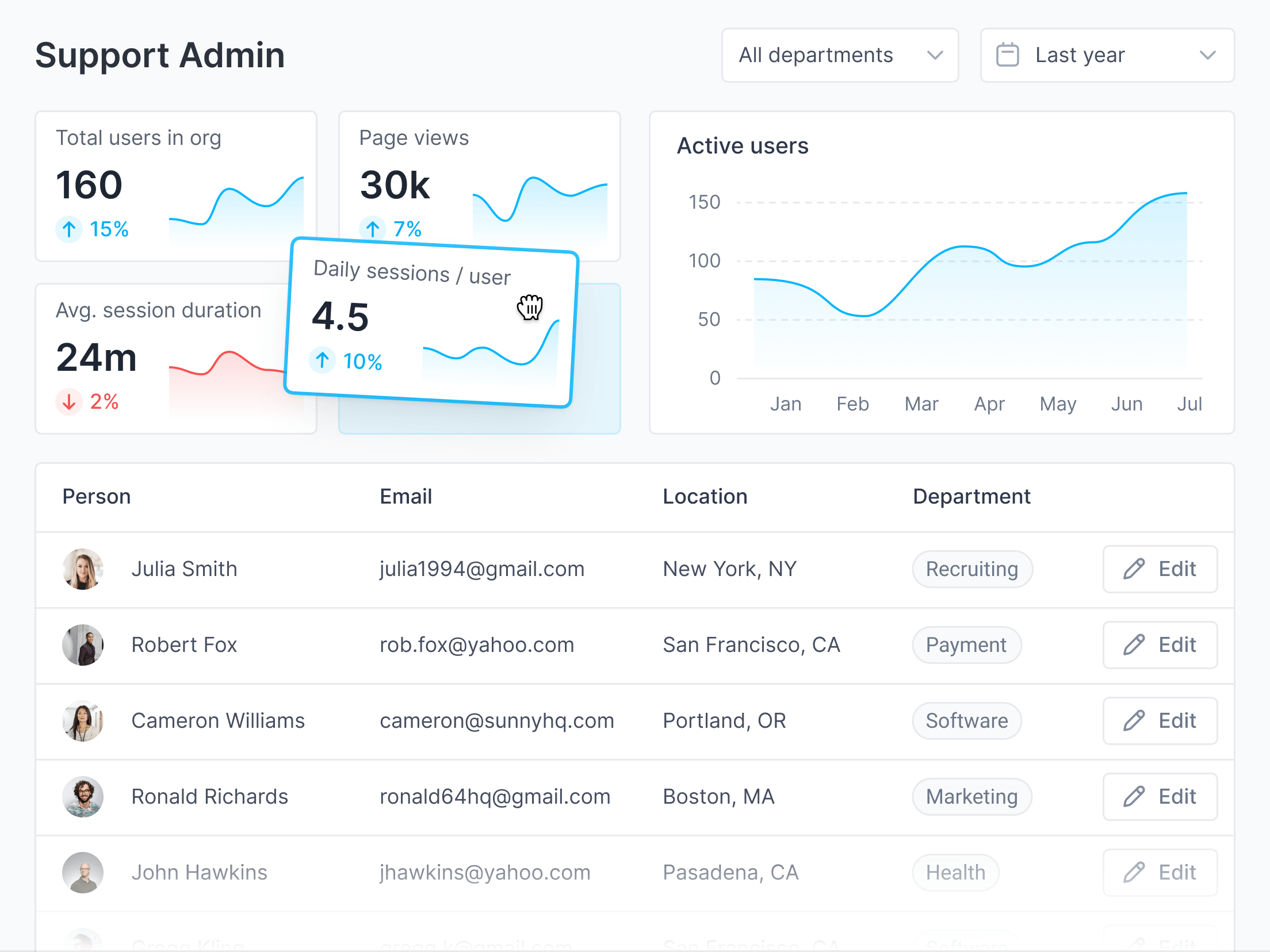Click the chevron in All departments selector
The height and width of the screenshot is (952, 1270).
[x=935, y=55]
